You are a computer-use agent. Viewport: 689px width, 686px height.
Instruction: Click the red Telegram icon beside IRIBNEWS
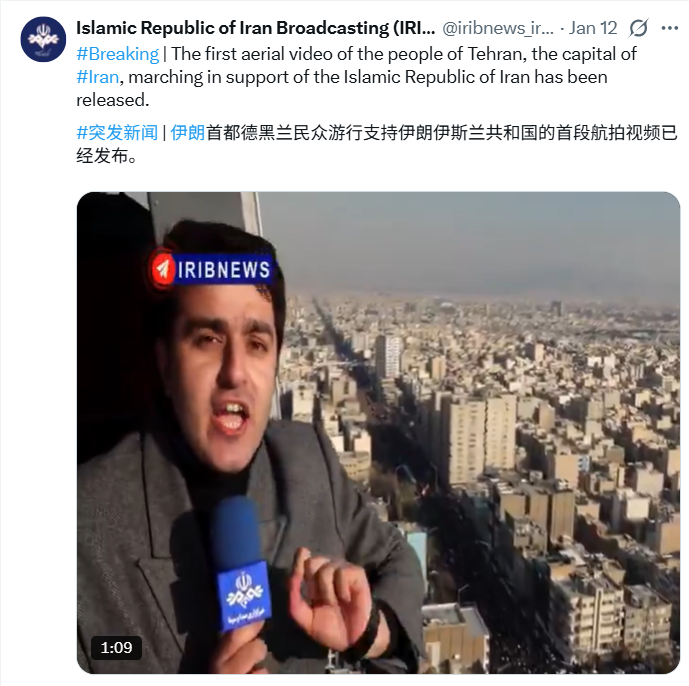tap(162, 269)
